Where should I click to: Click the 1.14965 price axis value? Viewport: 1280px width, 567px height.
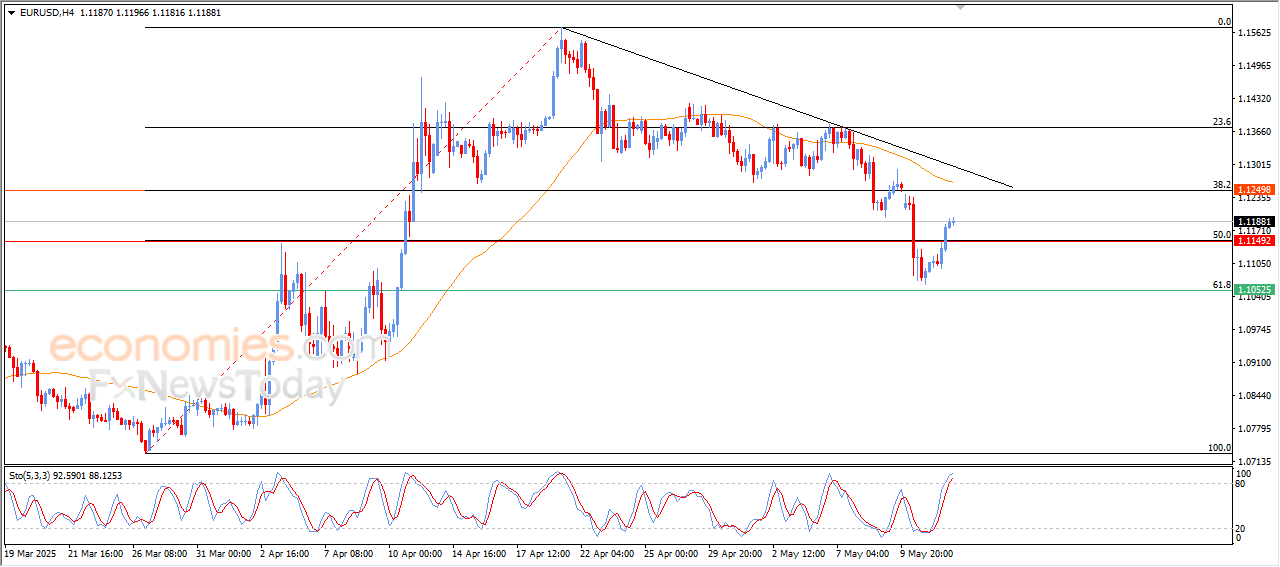pyautogui.click(x=1254, y=67)
